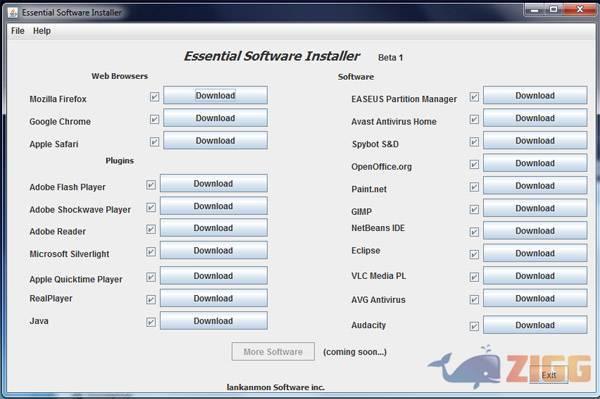Viewport: 600px width, 399px height.
Task: Toggle the Microsoft Silverlight checkbox
Action: click(151, 252)
